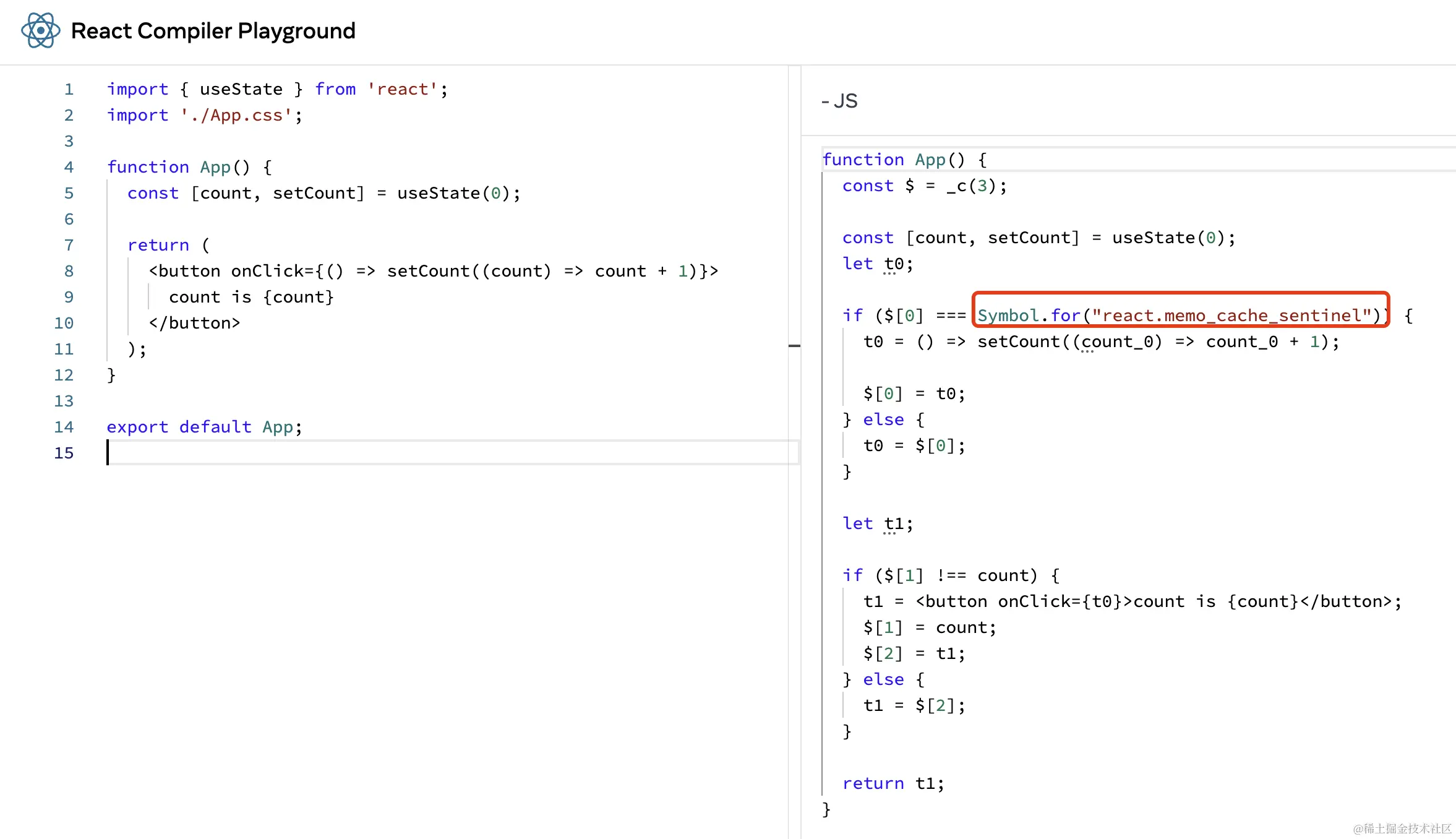
Task: Place cursor on empty line 15
Action: [x=371, y=453]
